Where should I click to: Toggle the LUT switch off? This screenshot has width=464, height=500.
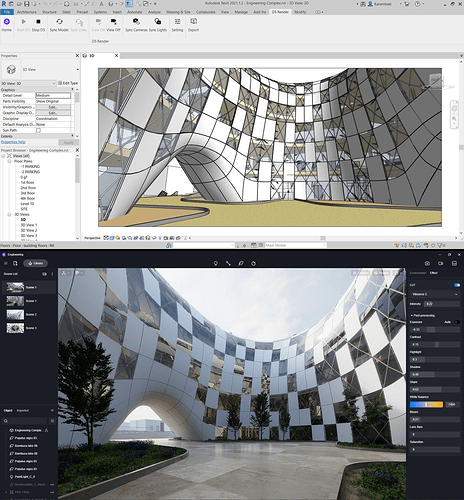(x=457, y=285)
